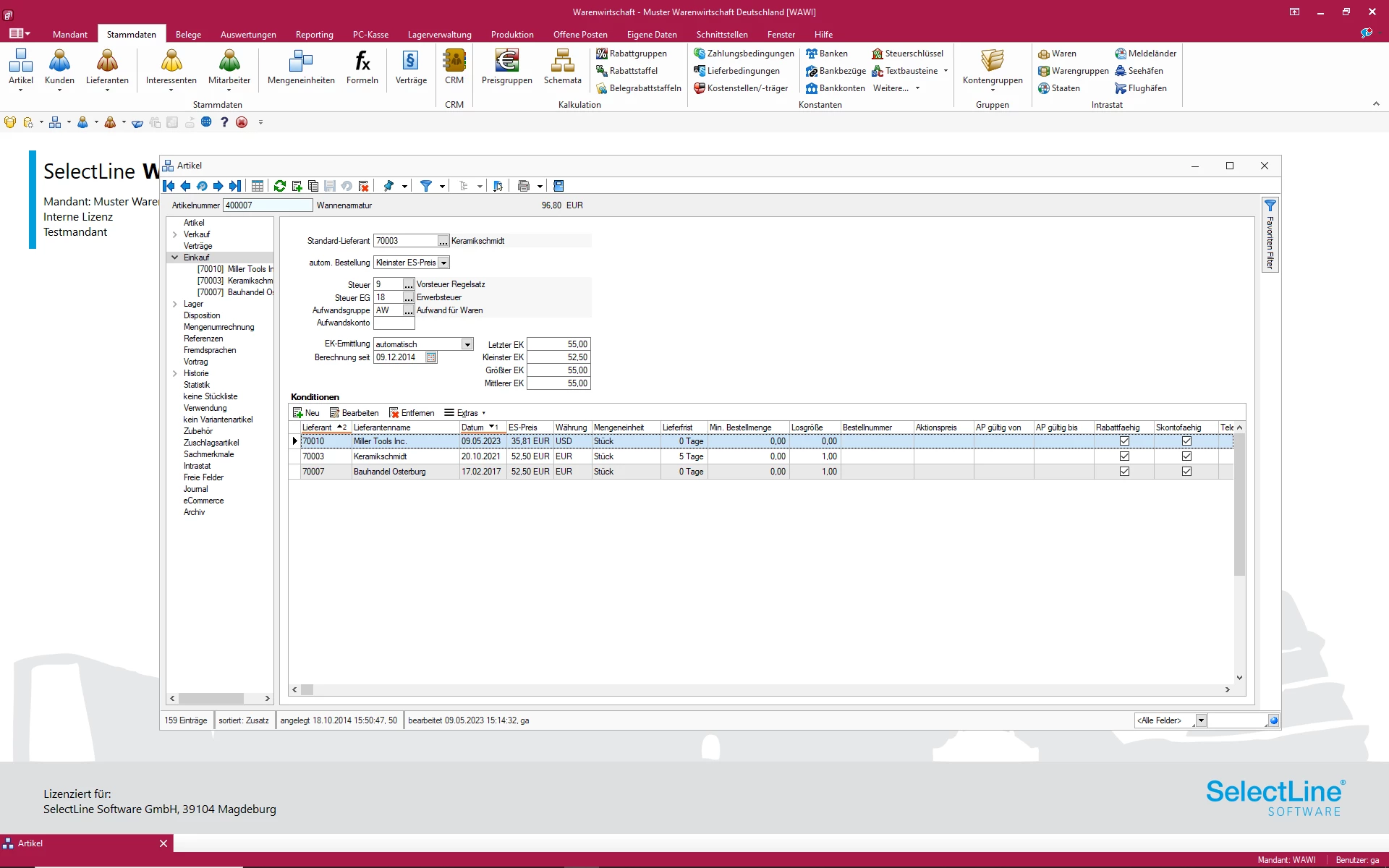Copy the current Artikel record

coord(313,186)
